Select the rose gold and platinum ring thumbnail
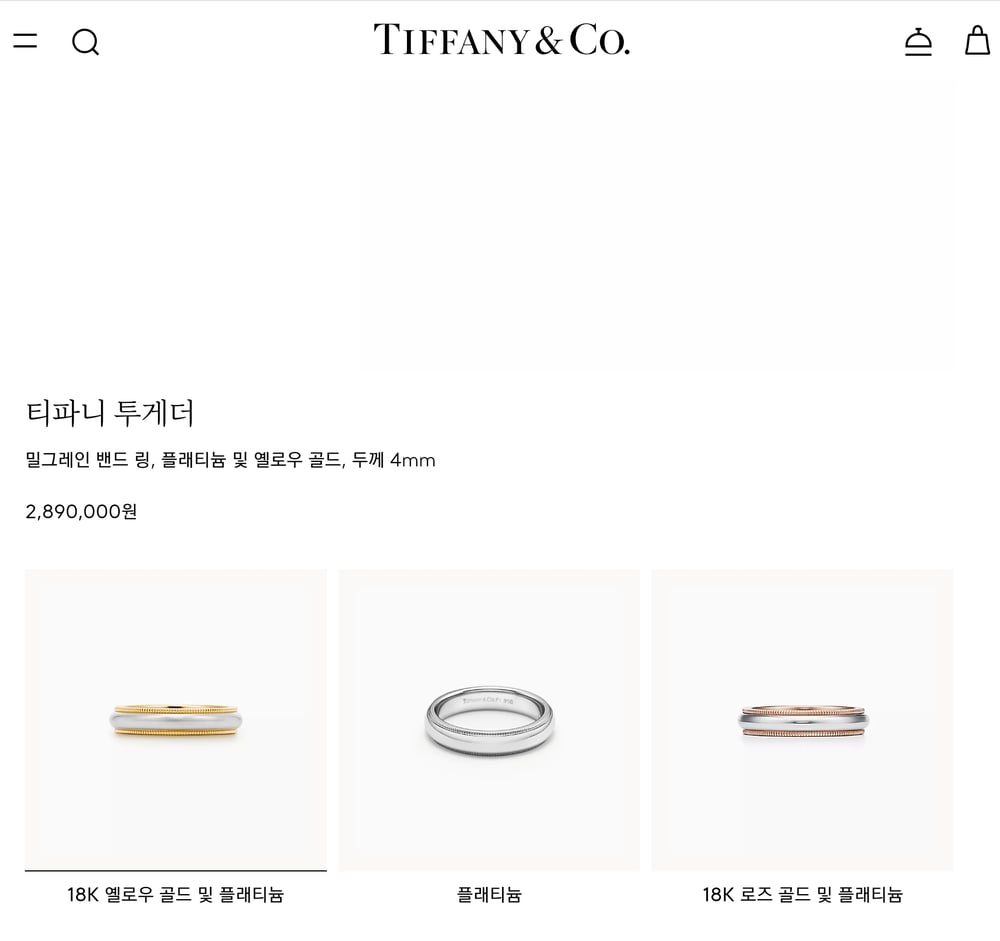 802,720
